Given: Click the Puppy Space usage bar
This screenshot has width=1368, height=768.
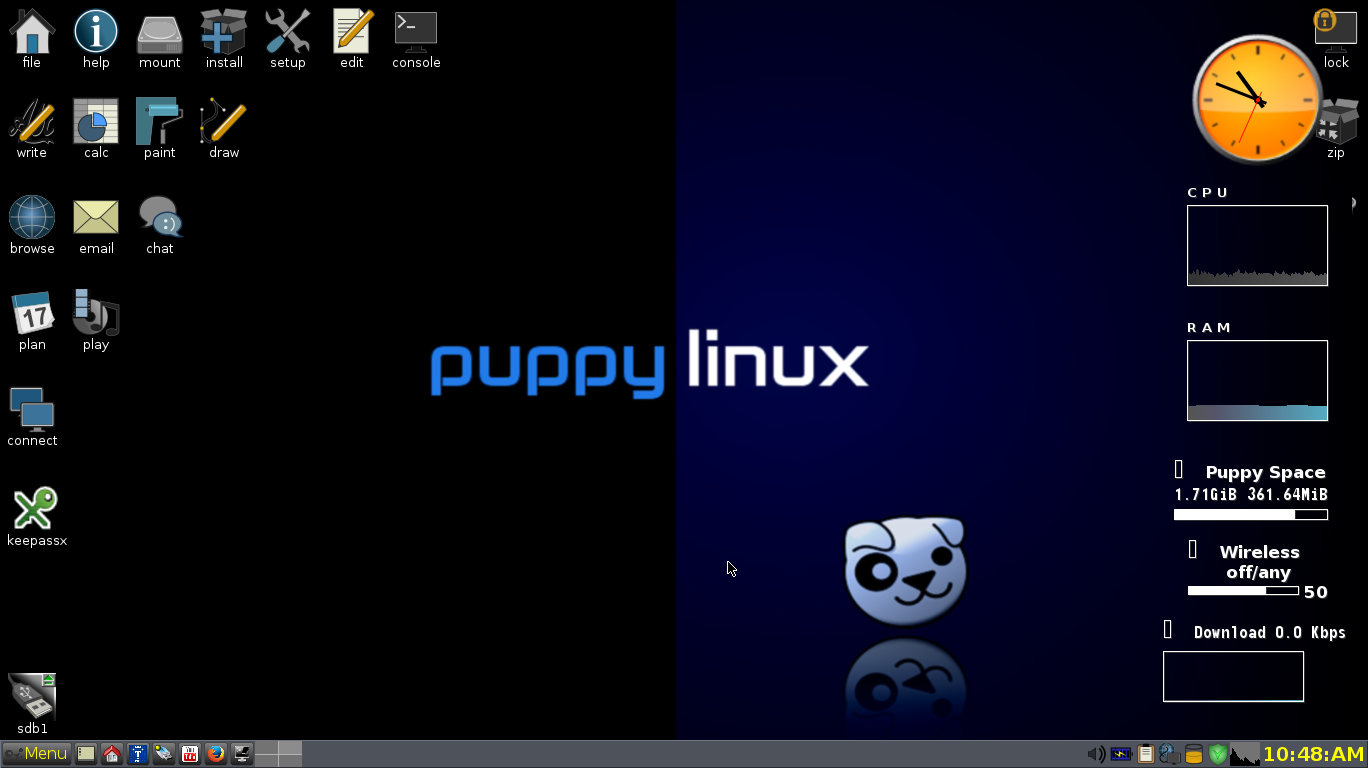Looking at the screenshot, I should (1250, 514).
